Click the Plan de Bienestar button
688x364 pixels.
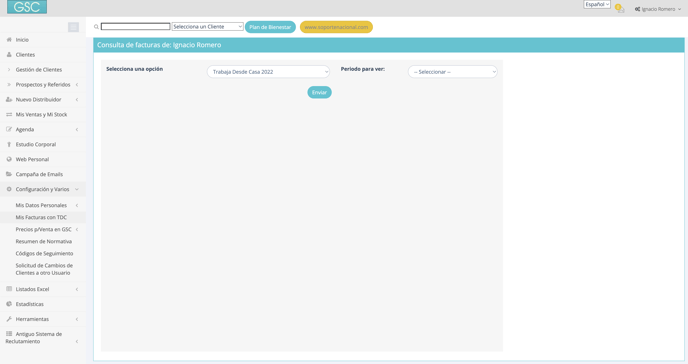(270, 27)
